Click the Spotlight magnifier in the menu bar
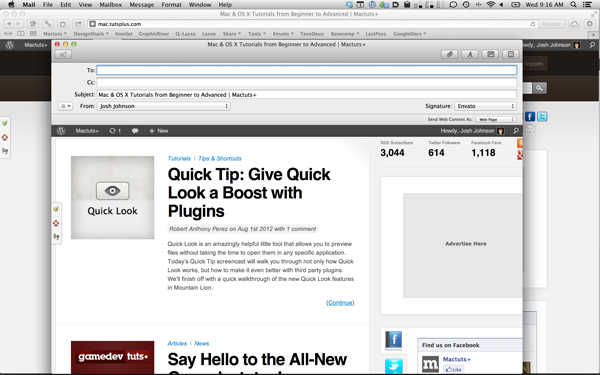 [573, 5]
